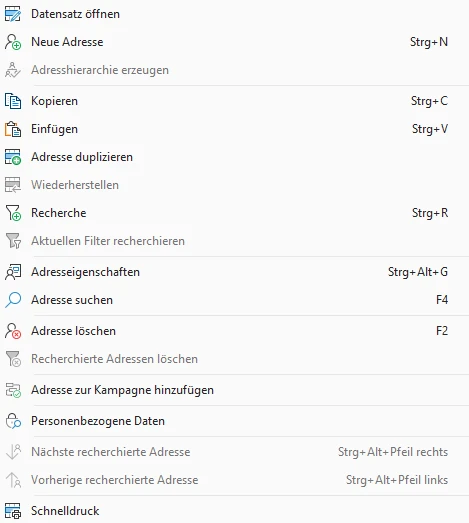469x523 pixels.
Task: Click the Adresse duplizieren table icon
Action: pos(13,157)
